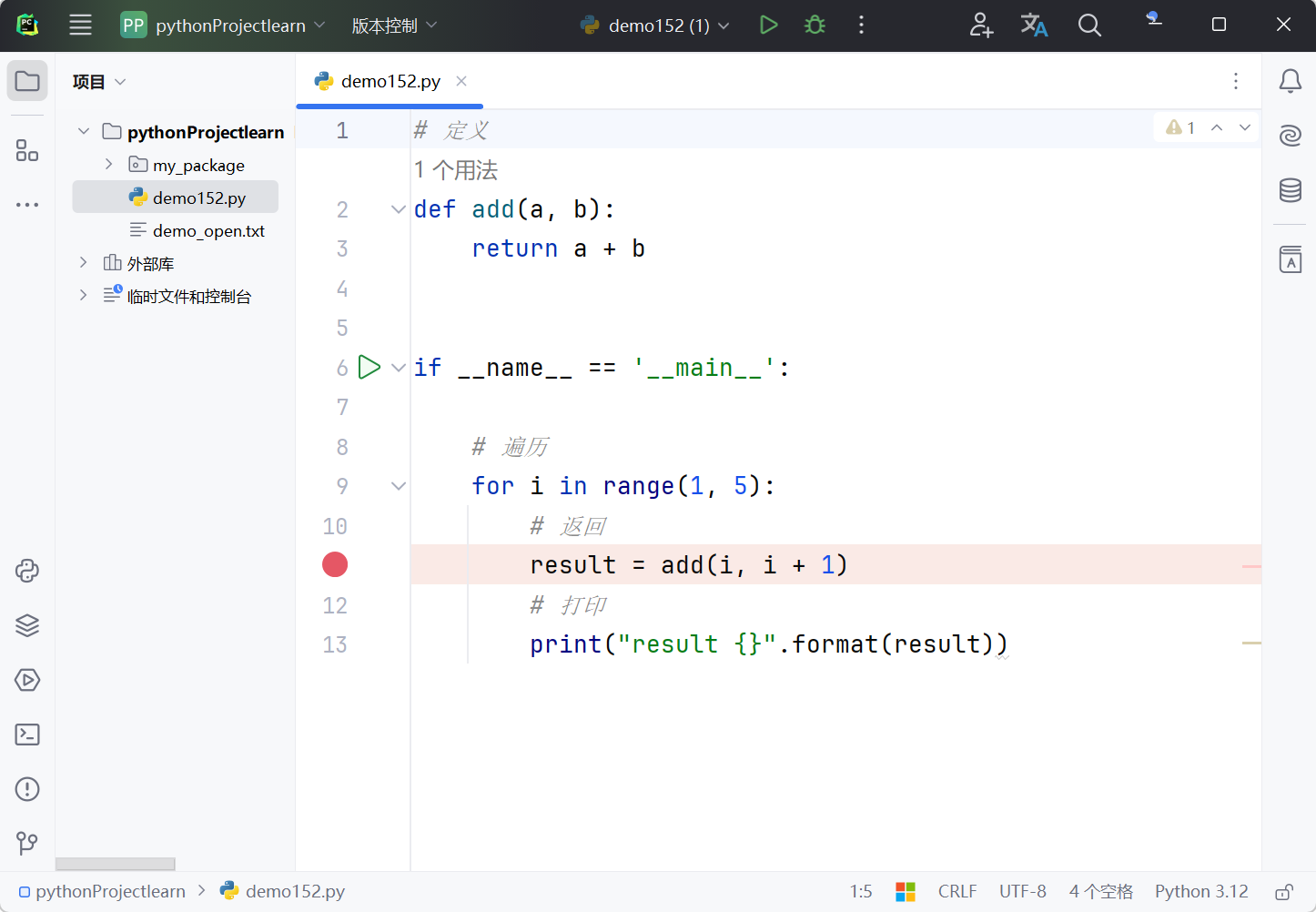Select demo152.py in project tree

pos(176,198)
